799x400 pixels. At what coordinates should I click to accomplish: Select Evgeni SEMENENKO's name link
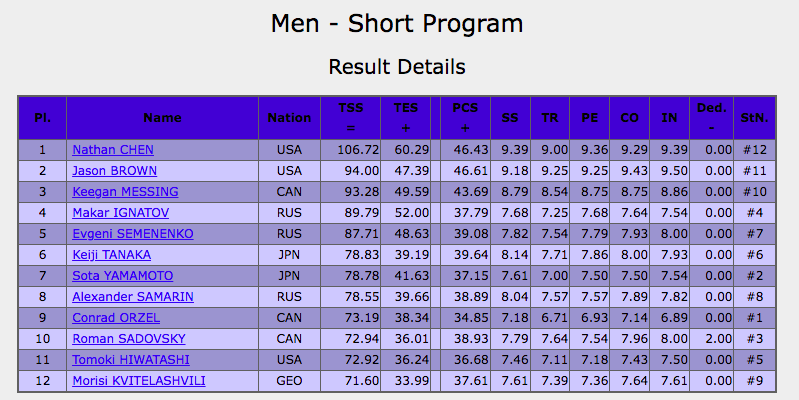pos(133,234)
